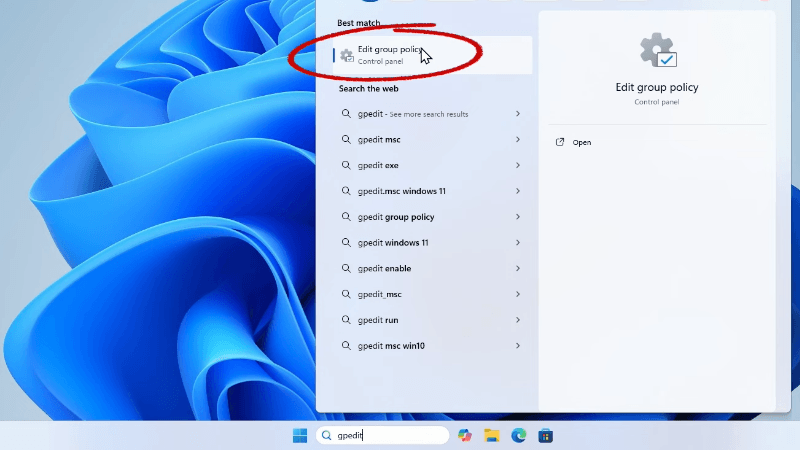Expand the 'gpedit msc' suggestion arrow
Image resolution: width=800 pixels, height=450 pixels.
point(518,140)
